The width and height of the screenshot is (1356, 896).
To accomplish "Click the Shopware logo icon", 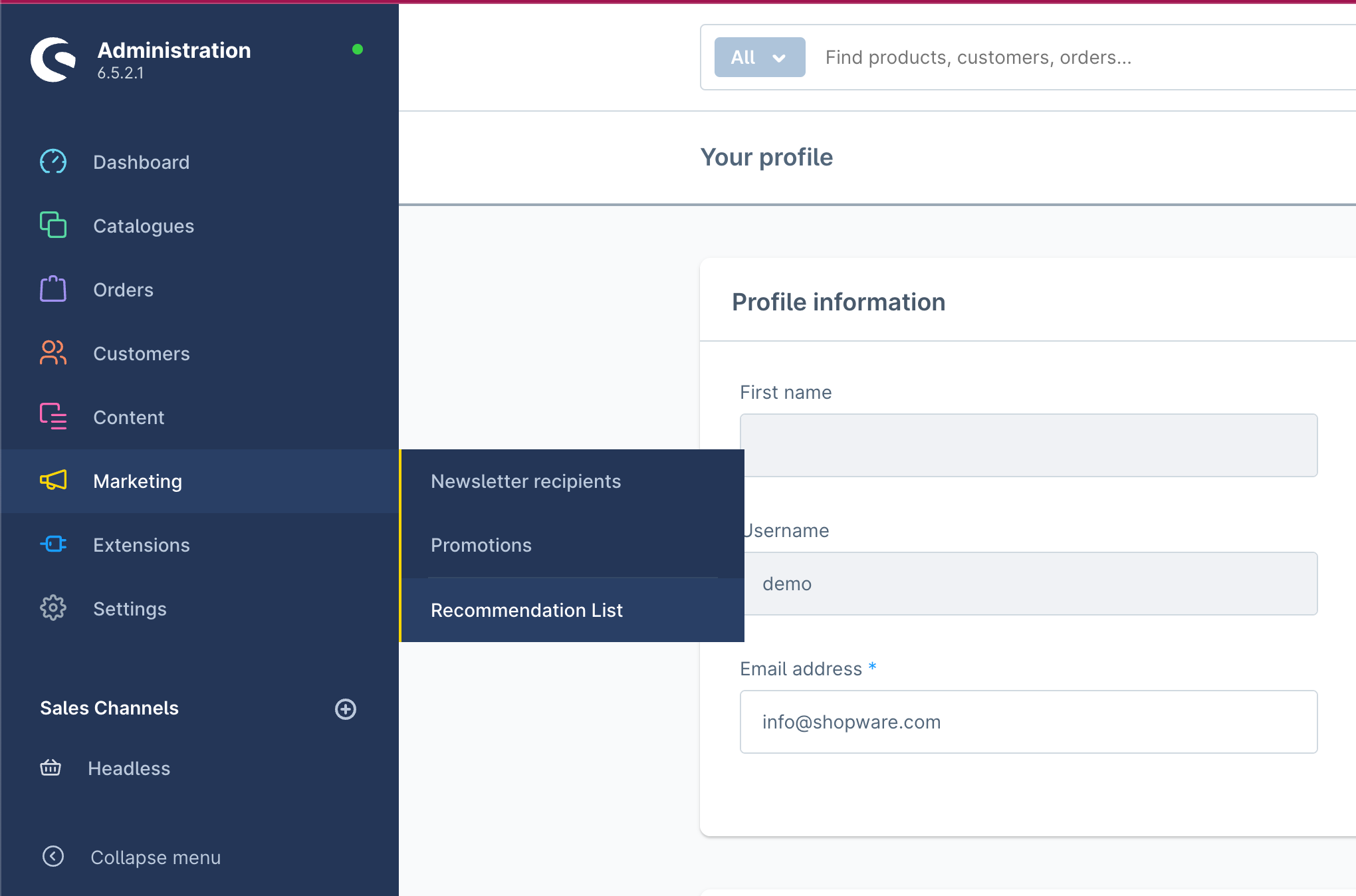I will (53, 57).
